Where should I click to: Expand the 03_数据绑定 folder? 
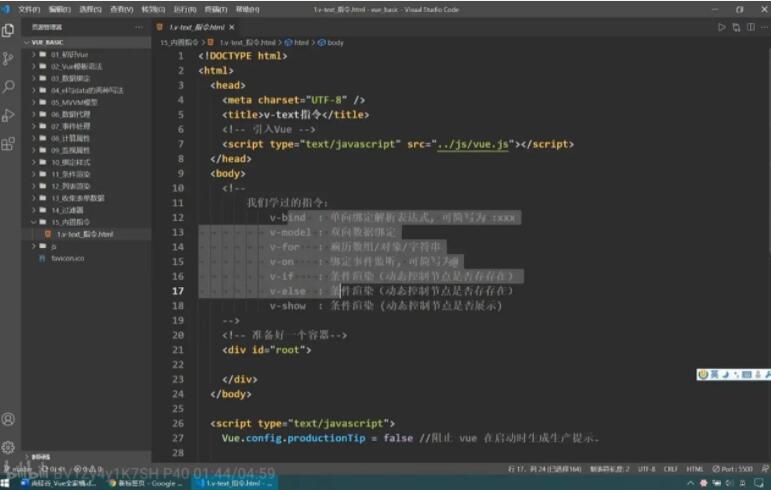click(x=34, y=78)
